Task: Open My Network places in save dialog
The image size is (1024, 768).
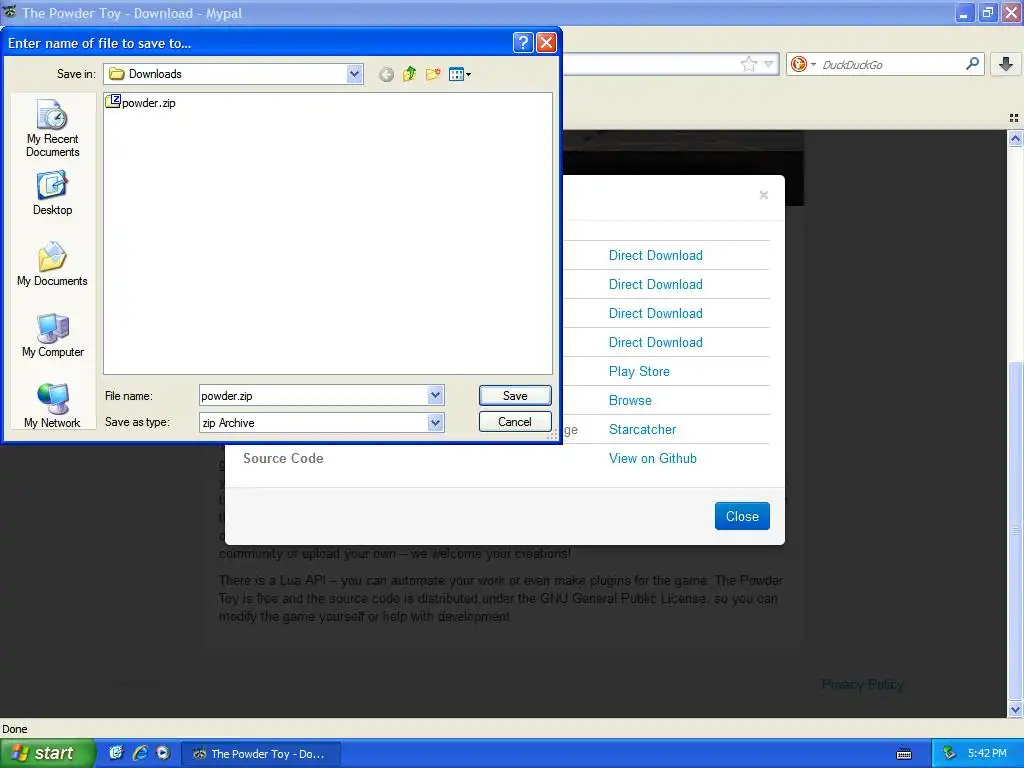Action: point(52,406)
